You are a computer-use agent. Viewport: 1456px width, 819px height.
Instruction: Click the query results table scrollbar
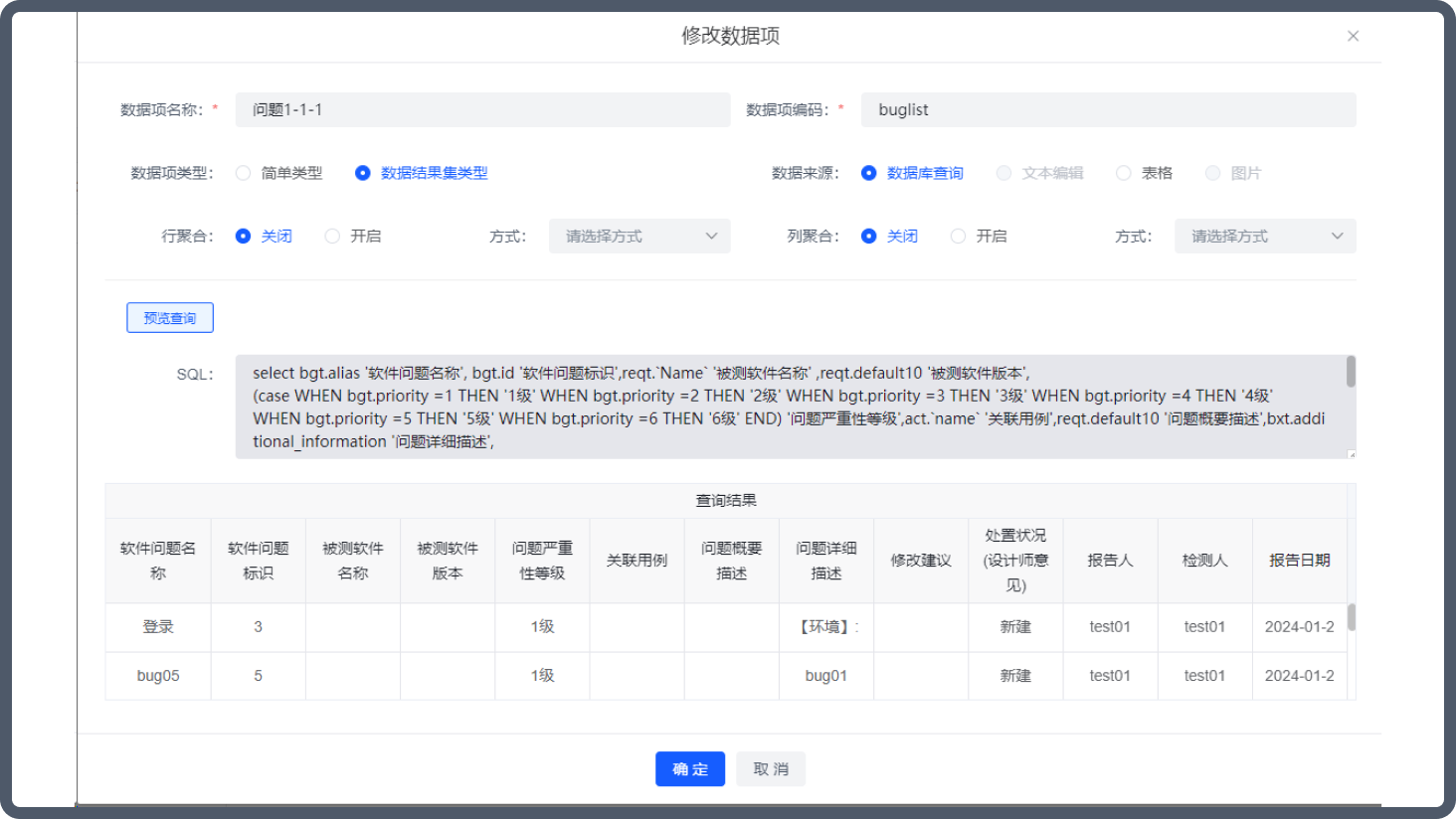coord(1352,616)
